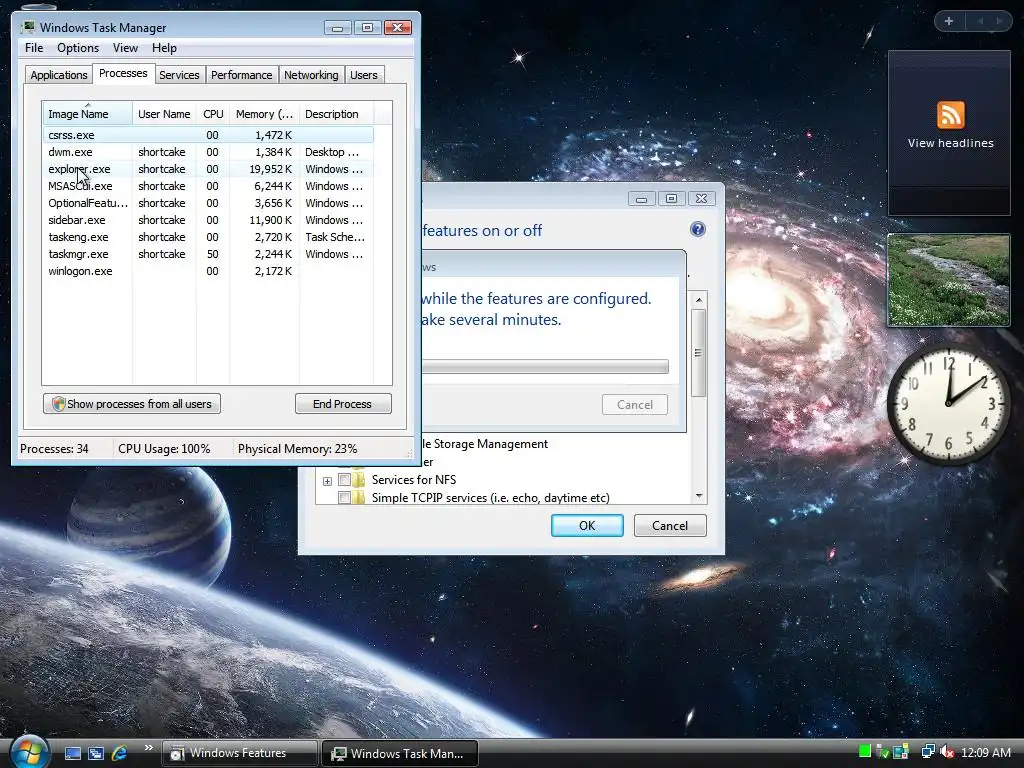Viewport: 1024px width, 768px height.
Task: Click the shield icon on Show processes button
Action: [x=58, y=404]
